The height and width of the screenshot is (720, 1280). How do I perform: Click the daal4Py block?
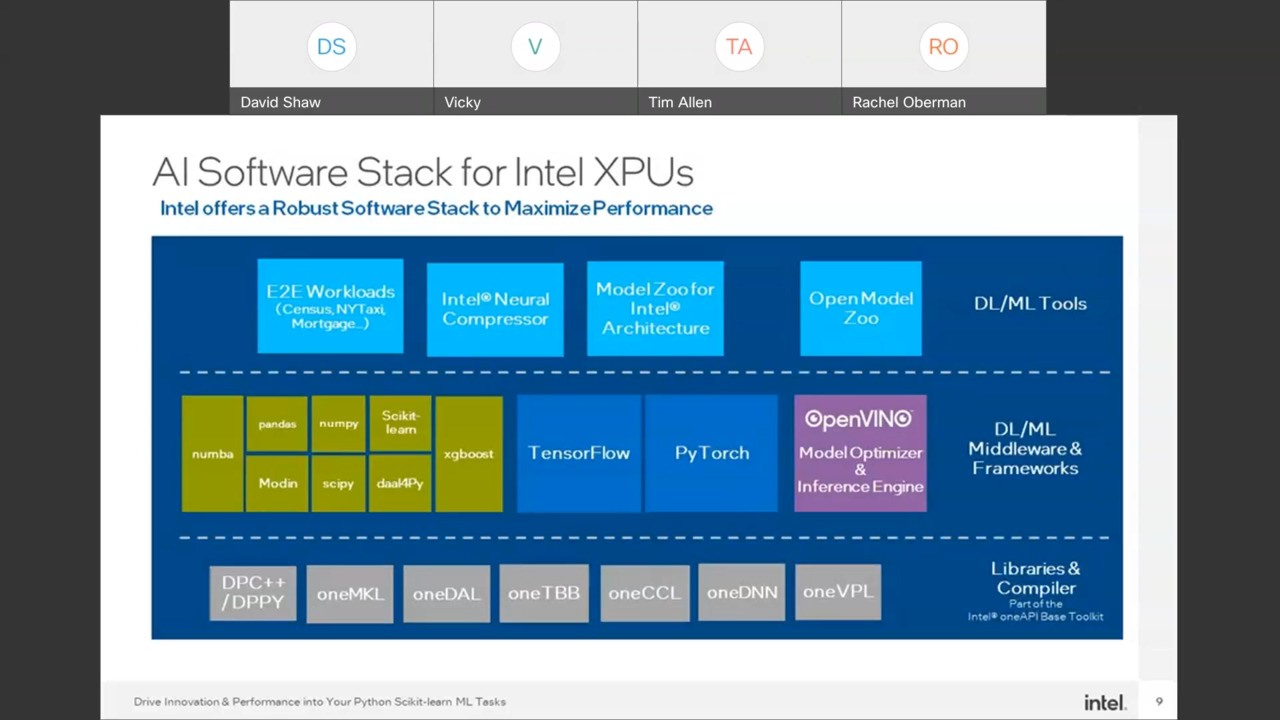400,484
